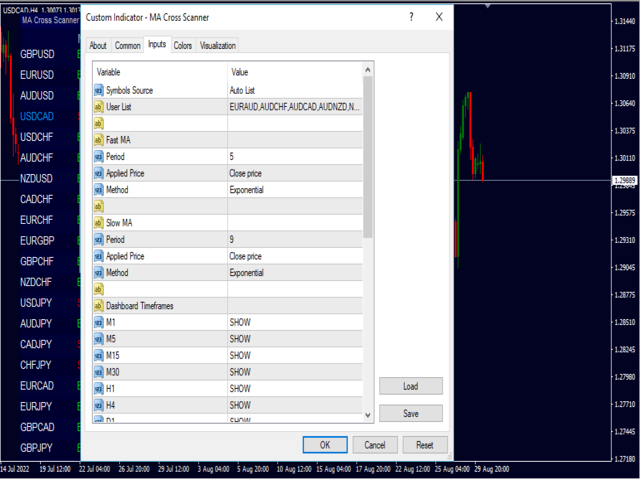
Task: Select GBPCHF in the MA Cross Scanner list
Action: pos(37,261)
